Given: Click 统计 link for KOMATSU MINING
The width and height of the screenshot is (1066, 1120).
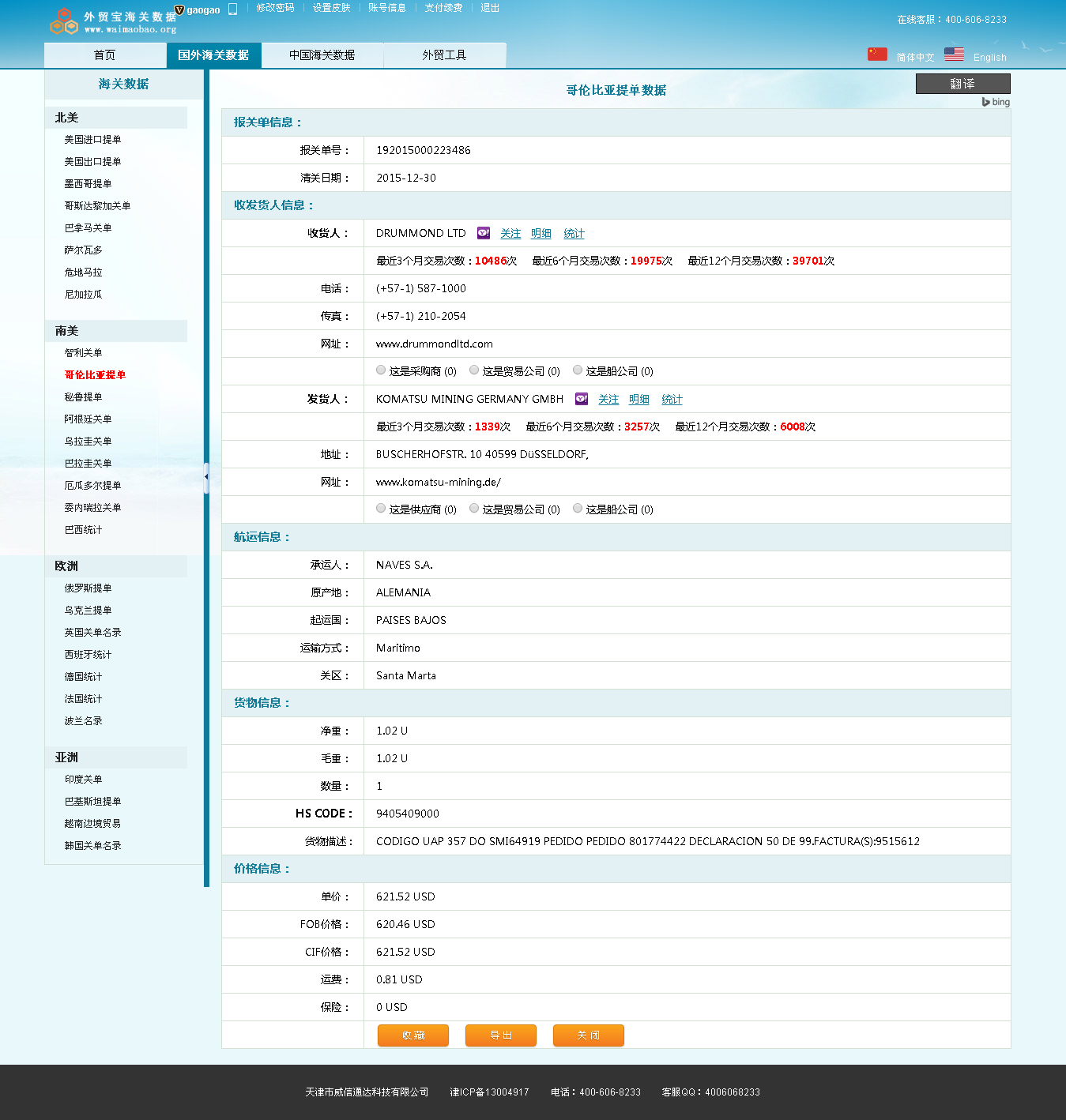Looking at the screenshot, I should tap(672, 400).
